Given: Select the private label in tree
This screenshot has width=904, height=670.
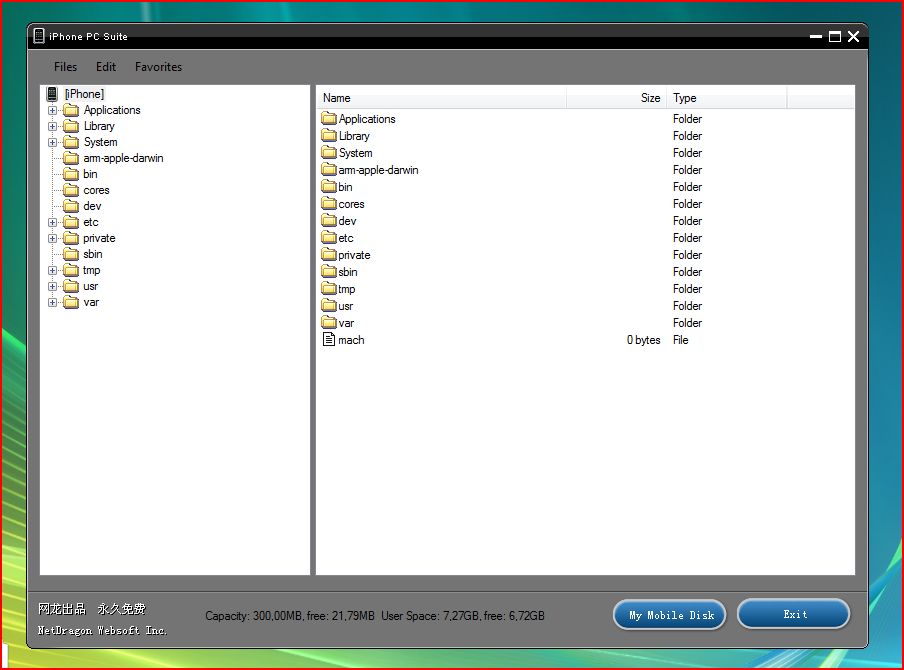Looking at the screenshot, I should click(x=99, y=238).
